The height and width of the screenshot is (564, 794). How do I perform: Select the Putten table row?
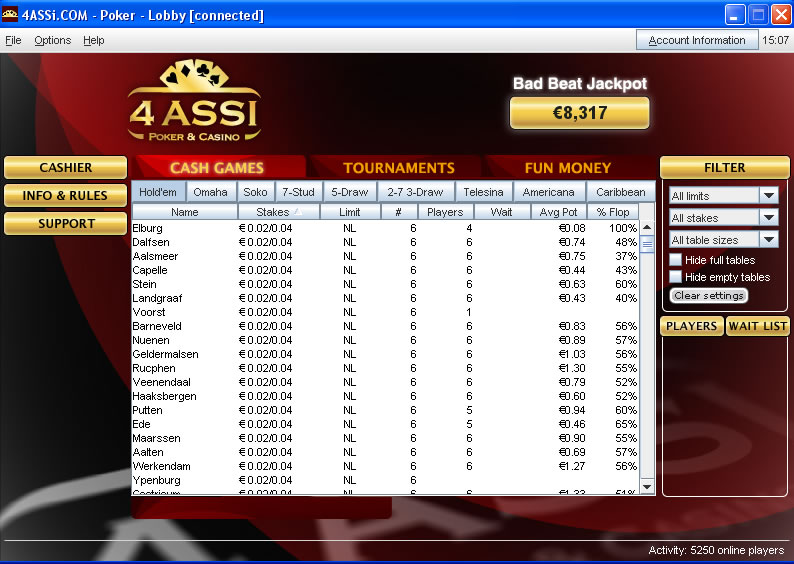click(x=385, y=410)
